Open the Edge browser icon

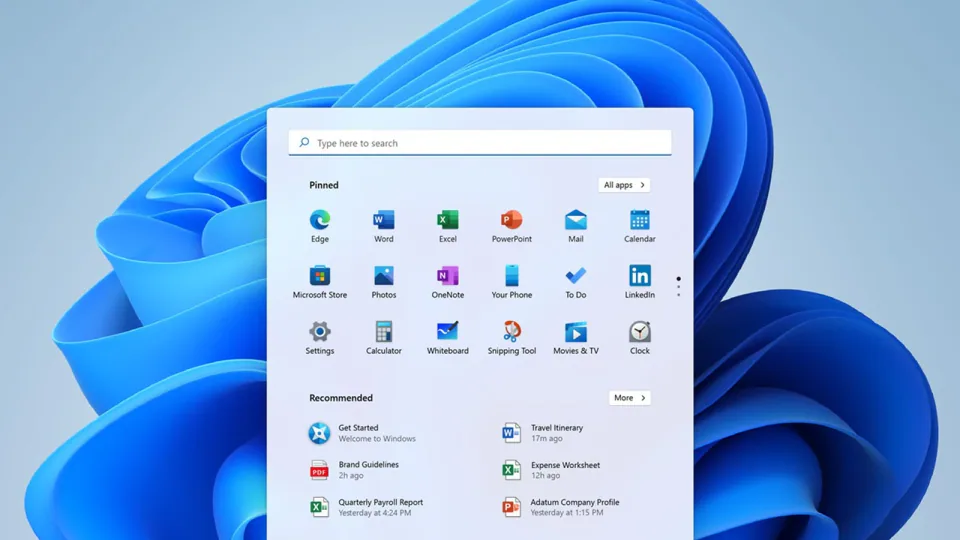pyautogui.click(x=320, y=220)
